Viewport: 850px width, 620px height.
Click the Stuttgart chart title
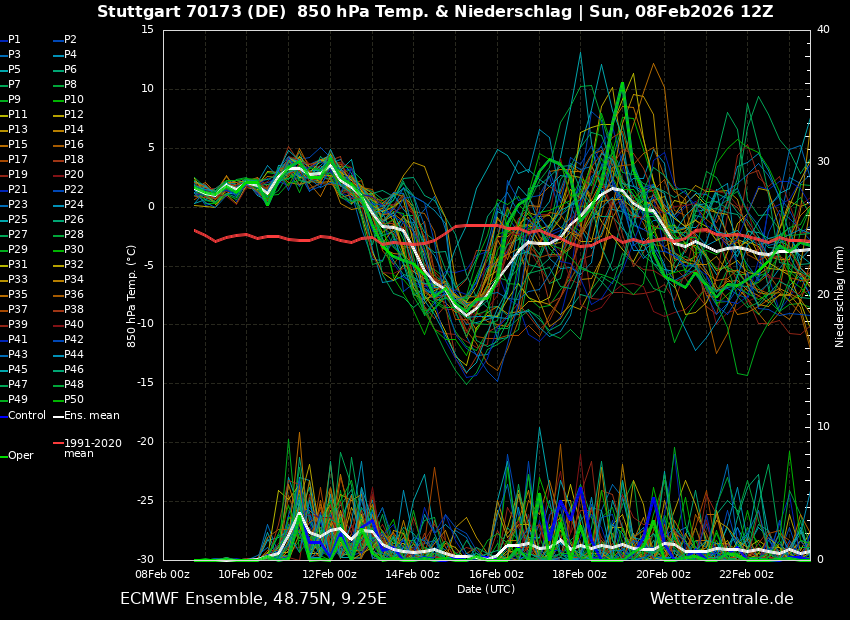coord(435,12)
